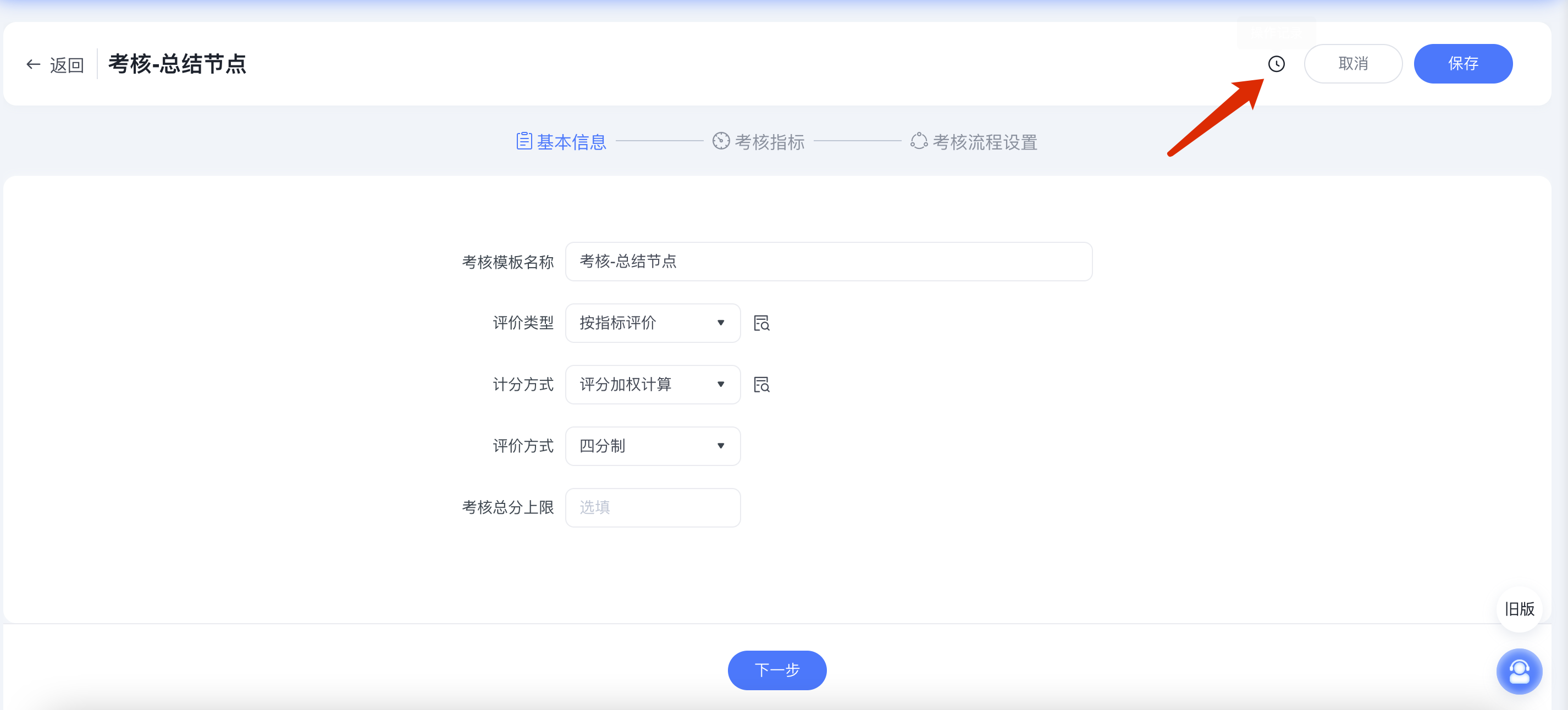Click the 保存 button
The height and width of the screenshot is (710, 1568).
[1462, 64]
